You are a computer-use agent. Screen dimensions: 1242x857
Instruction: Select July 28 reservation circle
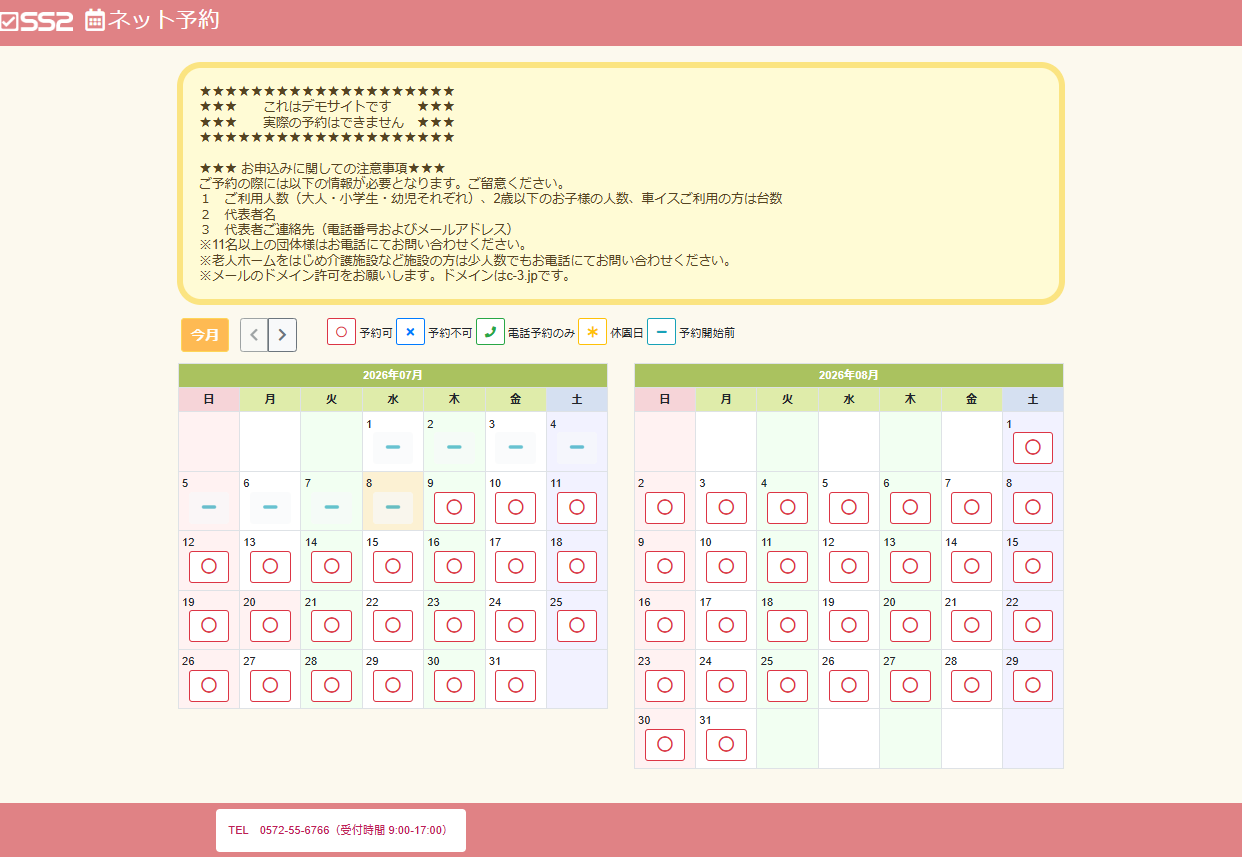click(331, 686)
